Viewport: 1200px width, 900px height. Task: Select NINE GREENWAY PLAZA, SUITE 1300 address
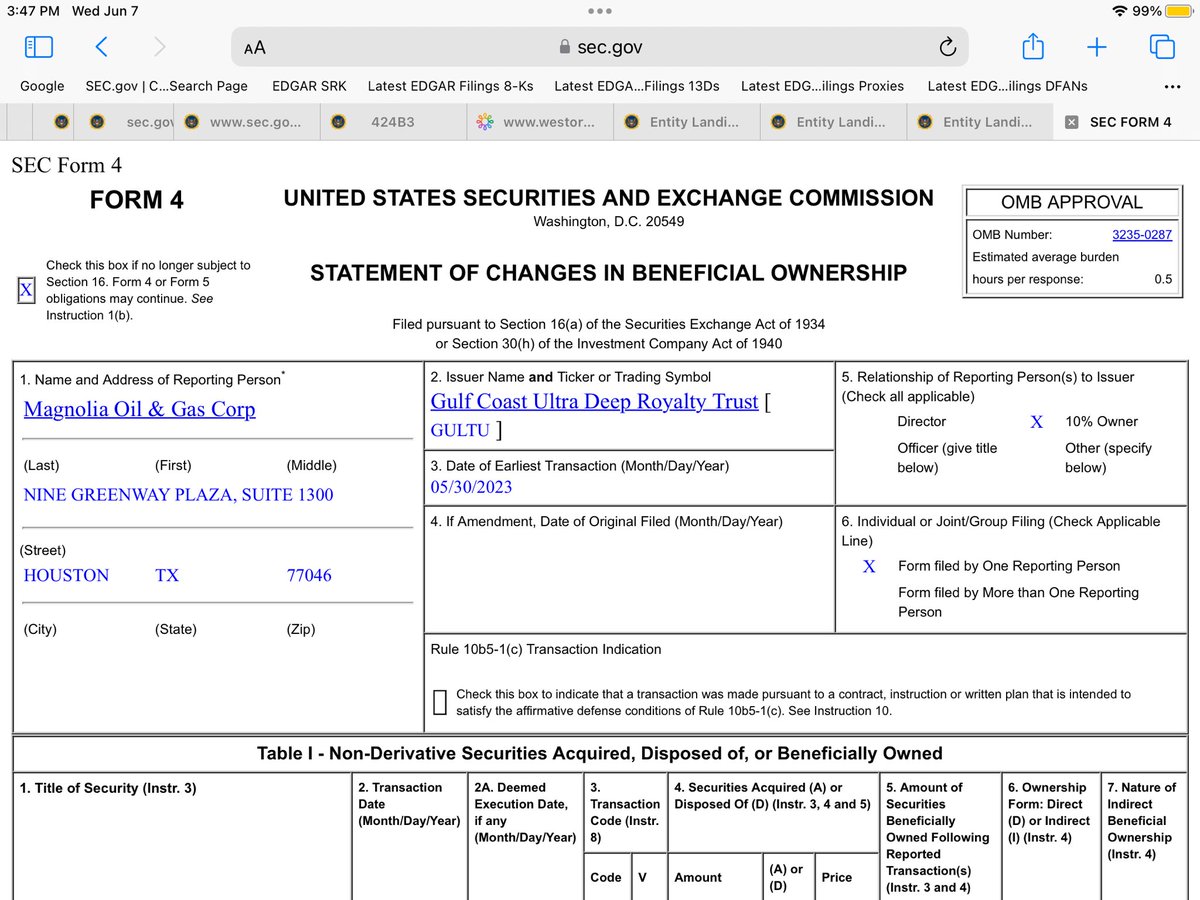coord(178,494)
